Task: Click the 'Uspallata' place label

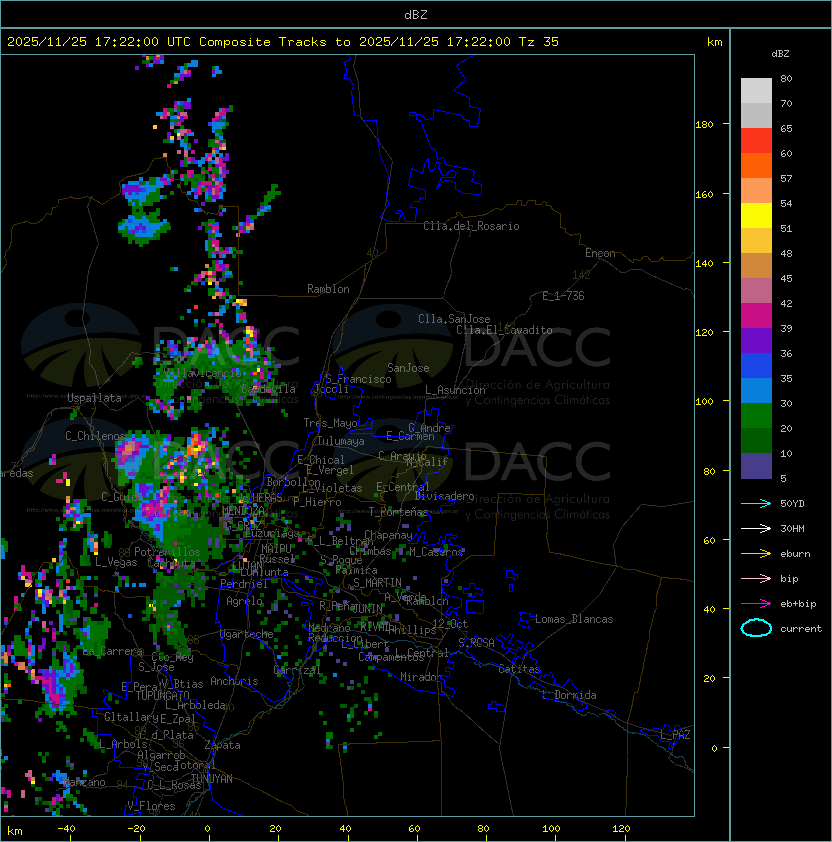Action: coord(94,398)
